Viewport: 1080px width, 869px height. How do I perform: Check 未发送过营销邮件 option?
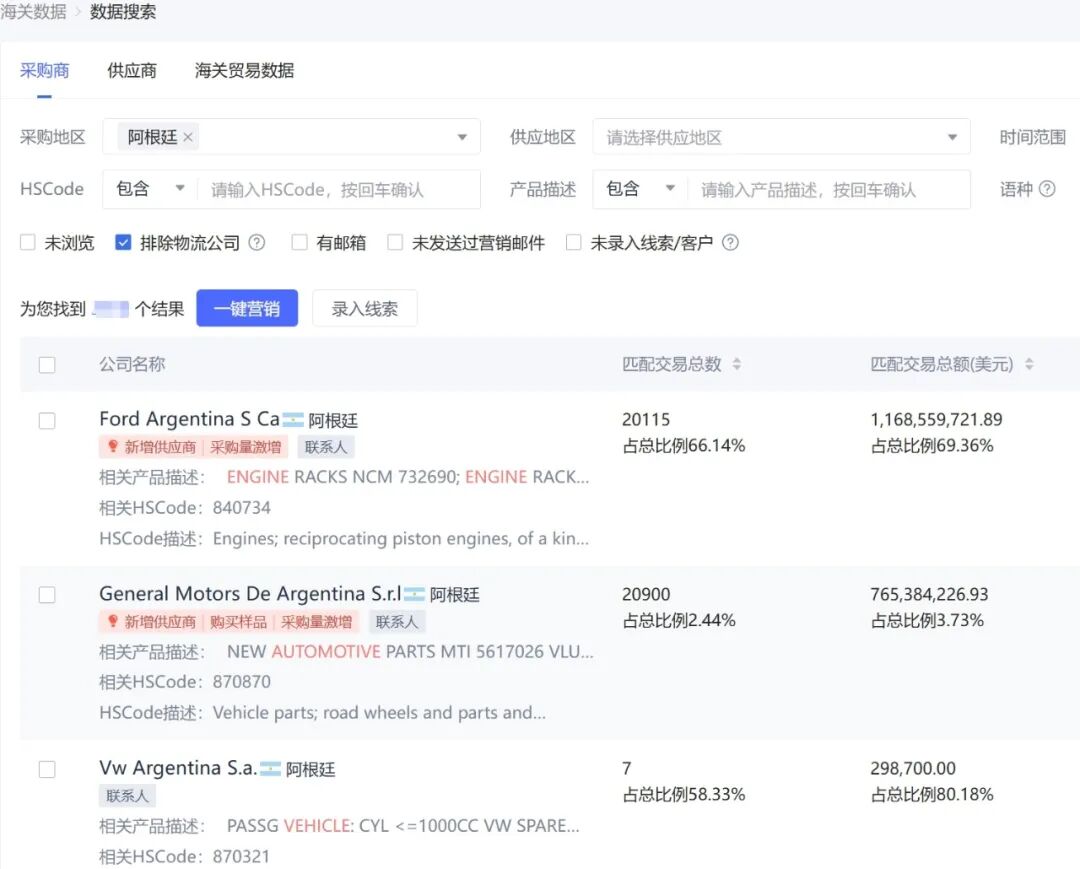[395, 242]
